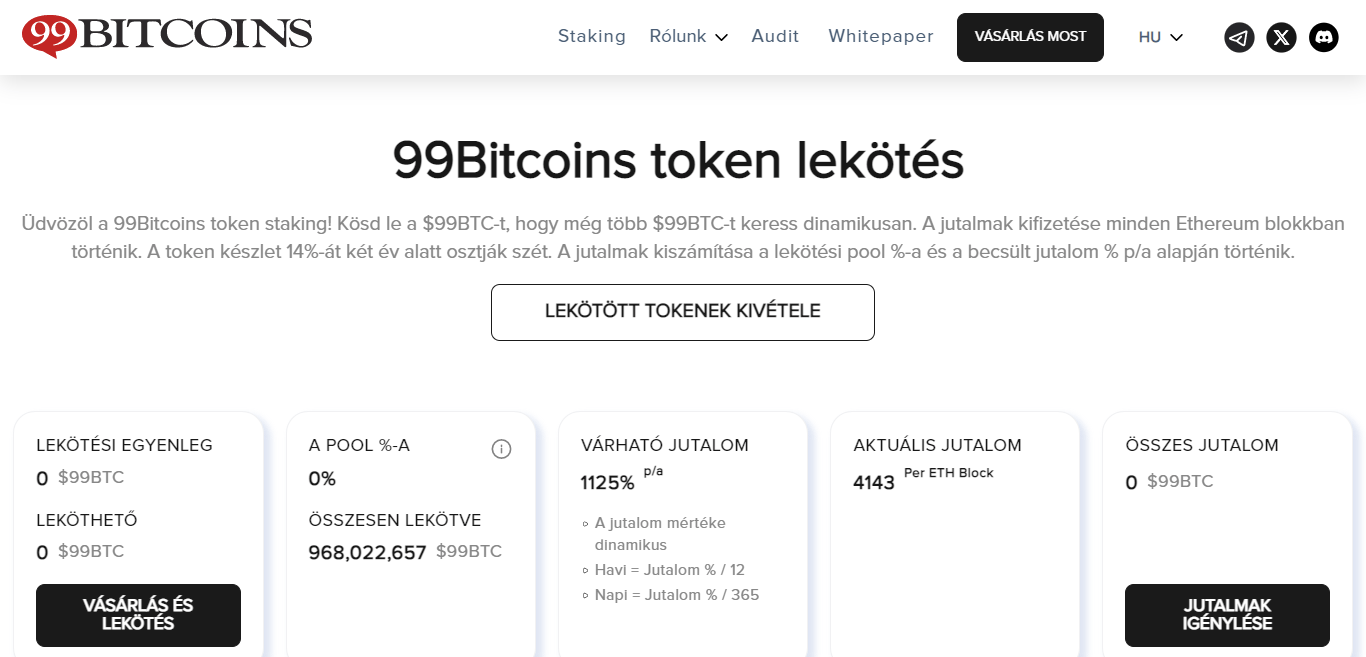
Task: Go to the Staking menu item
Action: [x=592, y=37]
